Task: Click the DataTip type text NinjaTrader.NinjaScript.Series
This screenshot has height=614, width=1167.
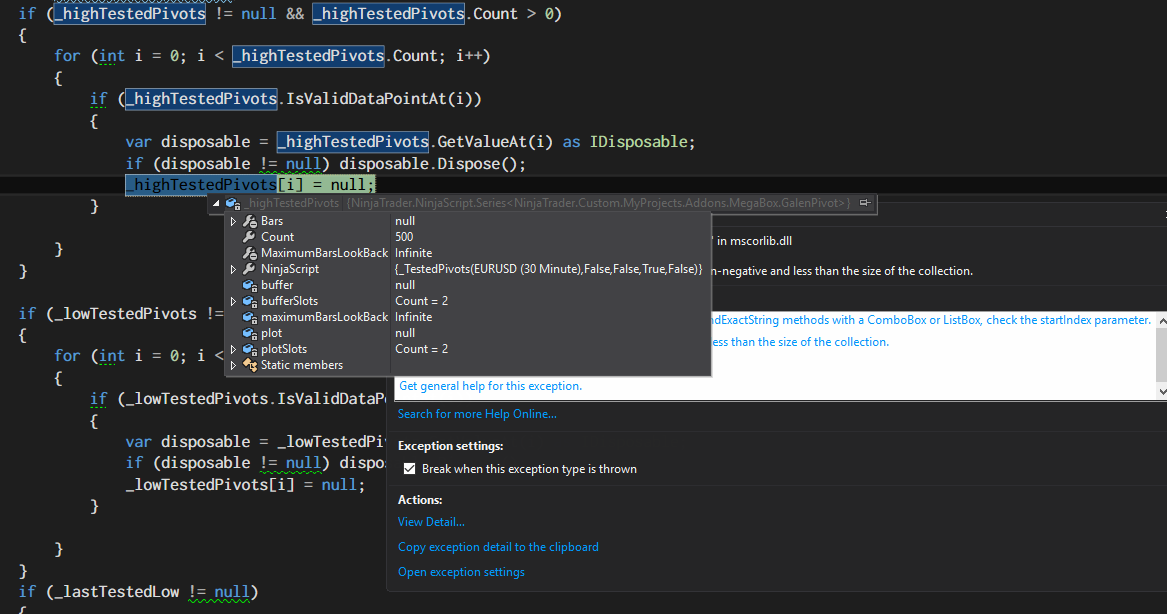Action: [599, 203]
